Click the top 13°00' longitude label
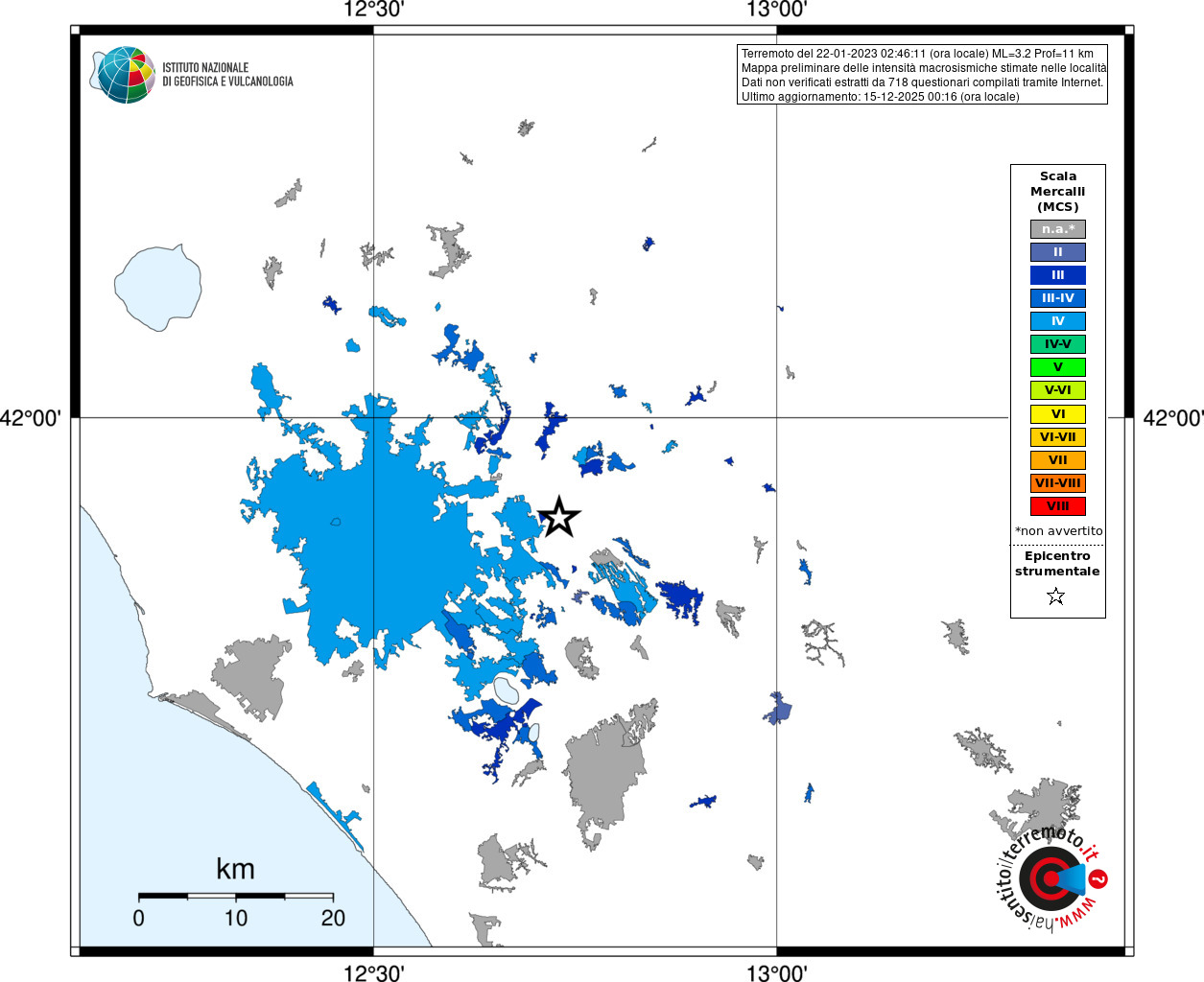This screenshot has height=982, width=1204. tap(777, 11)
